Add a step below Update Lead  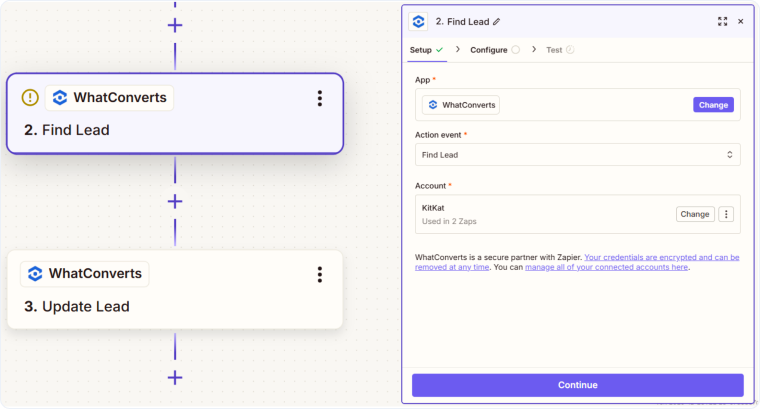[175, 377]
